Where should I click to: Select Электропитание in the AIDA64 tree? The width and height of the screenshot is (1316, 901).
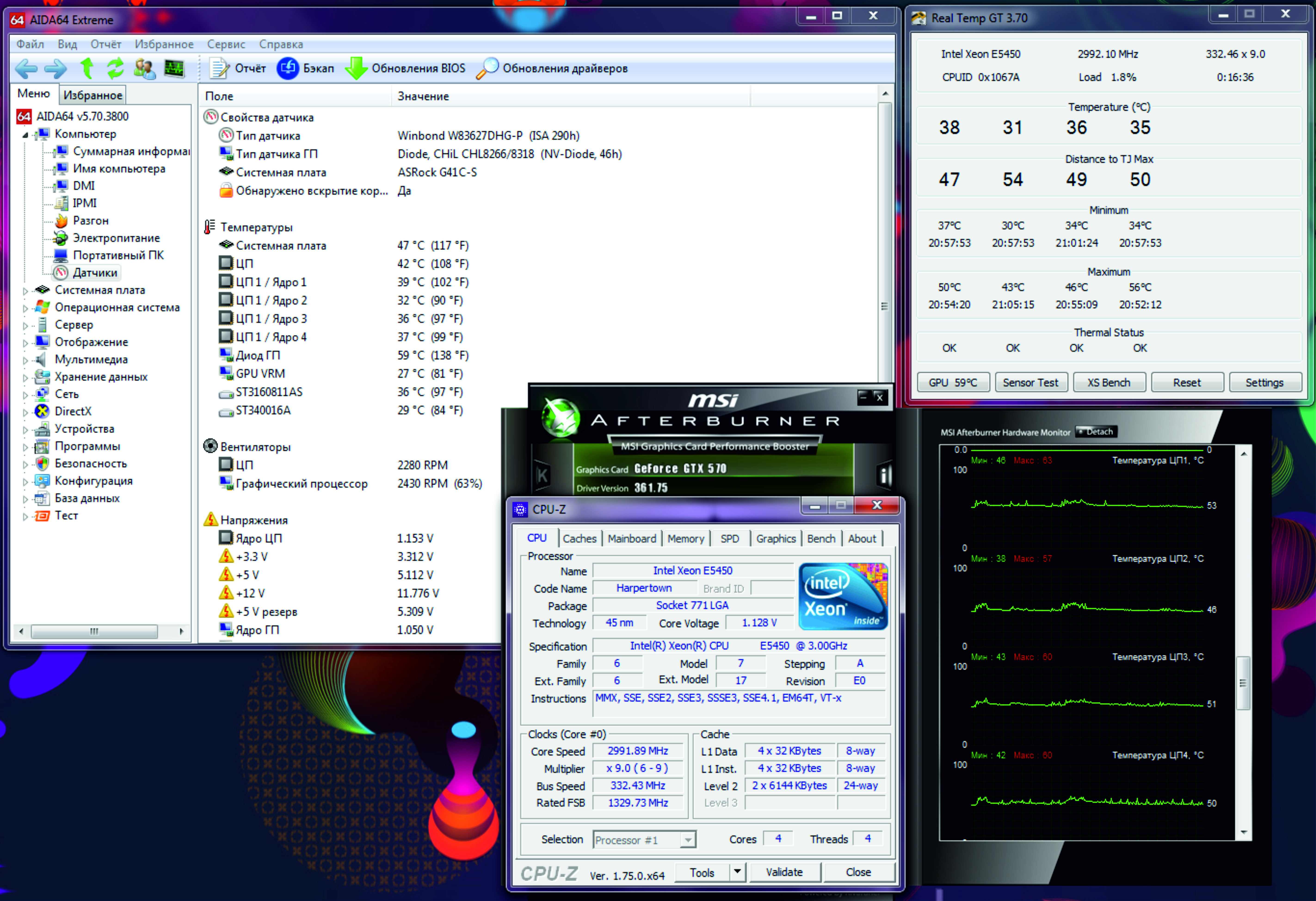116,238
